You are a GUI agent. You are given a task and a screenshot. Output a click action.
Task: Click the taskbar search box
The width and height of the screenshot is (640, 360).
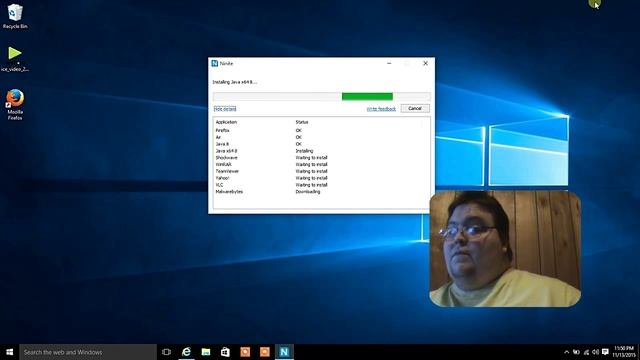tap(88, 352)
